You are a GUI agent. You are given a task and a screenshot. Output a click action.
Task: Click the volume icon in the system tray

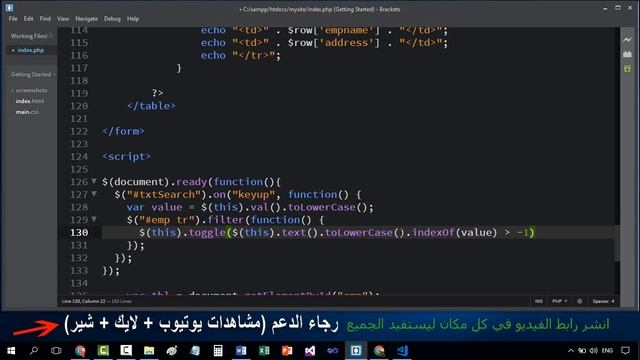594,351
